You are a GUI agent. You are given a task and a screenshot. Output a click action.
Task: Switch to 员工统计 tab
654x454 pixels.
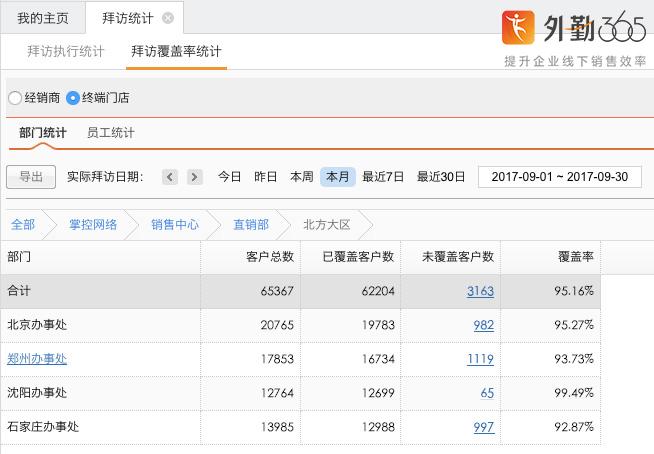110,133
